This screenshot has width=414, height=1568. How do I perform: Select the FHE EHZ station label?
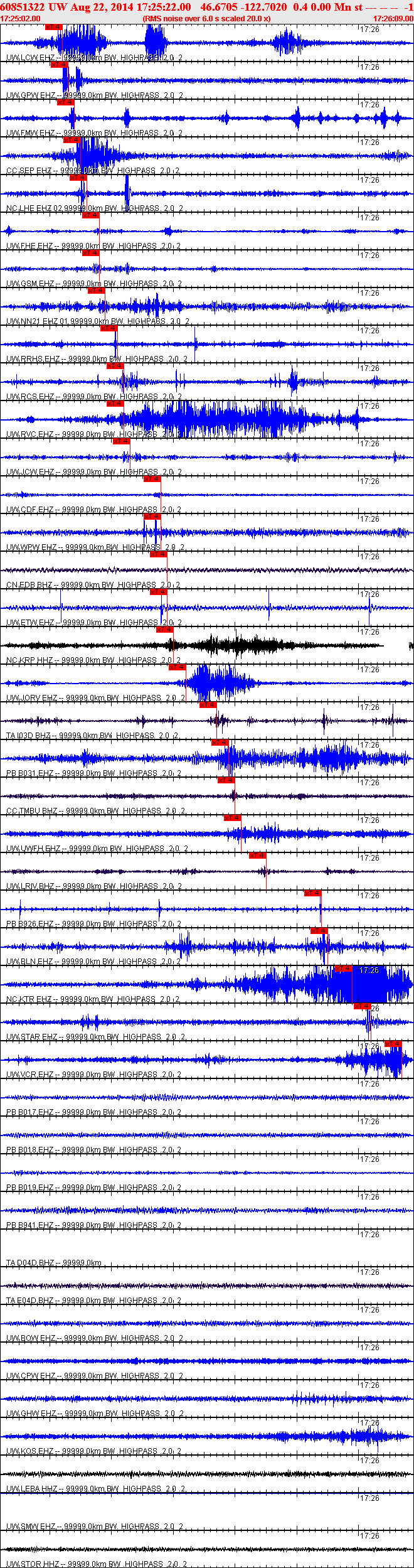(x=93, y=246)
